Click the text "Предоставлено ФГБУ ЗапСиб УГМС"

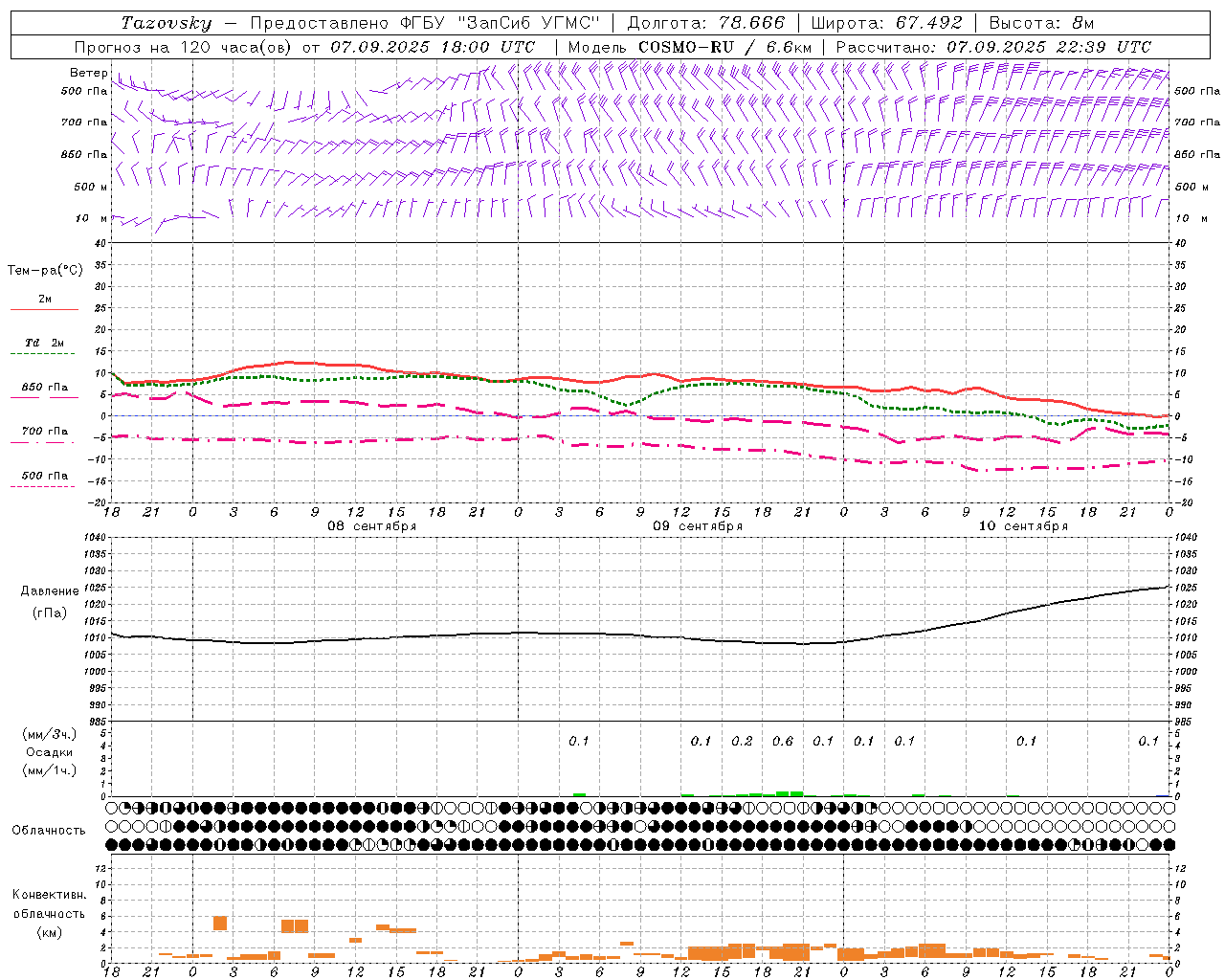tap(425, 23)
